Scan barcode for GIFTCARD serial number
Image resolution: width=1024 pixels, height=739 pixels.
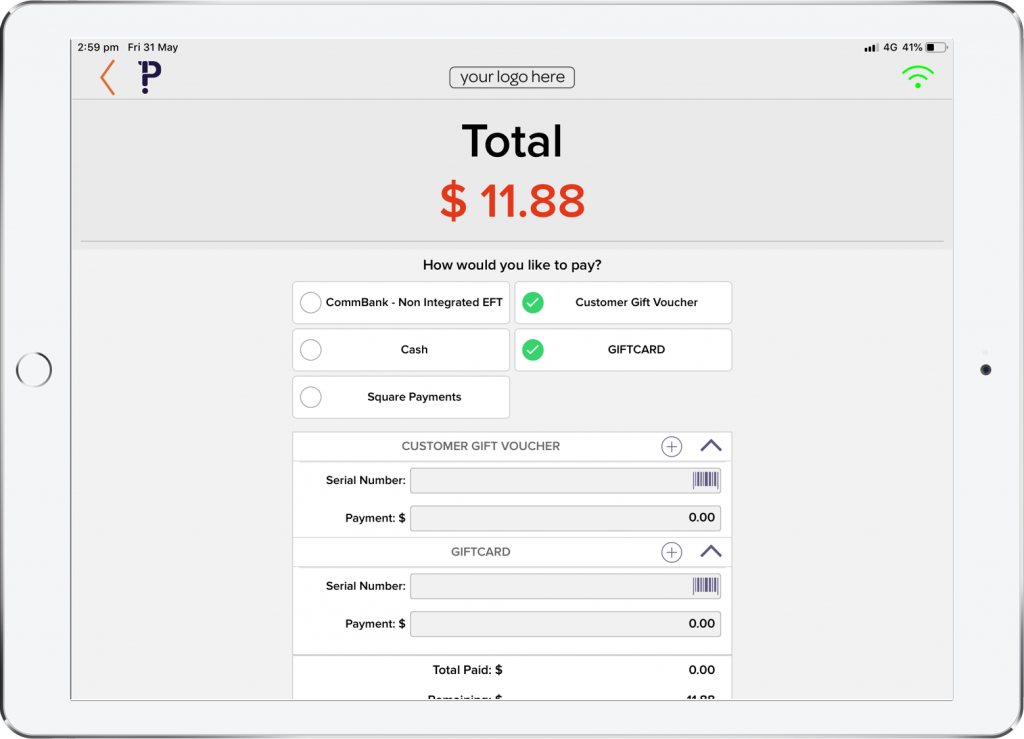point(705,586)
